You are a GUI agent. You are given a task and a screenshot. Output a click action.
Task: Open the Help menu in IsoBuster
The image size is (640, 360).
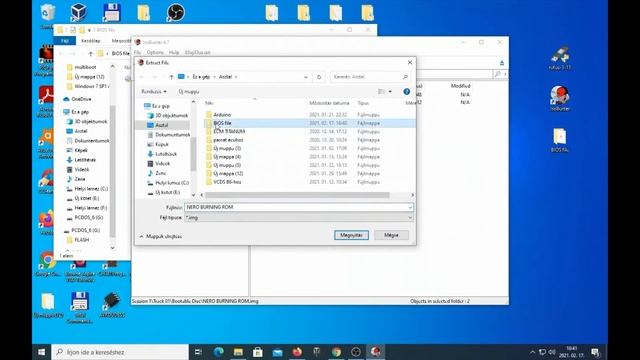click(174, 52)
